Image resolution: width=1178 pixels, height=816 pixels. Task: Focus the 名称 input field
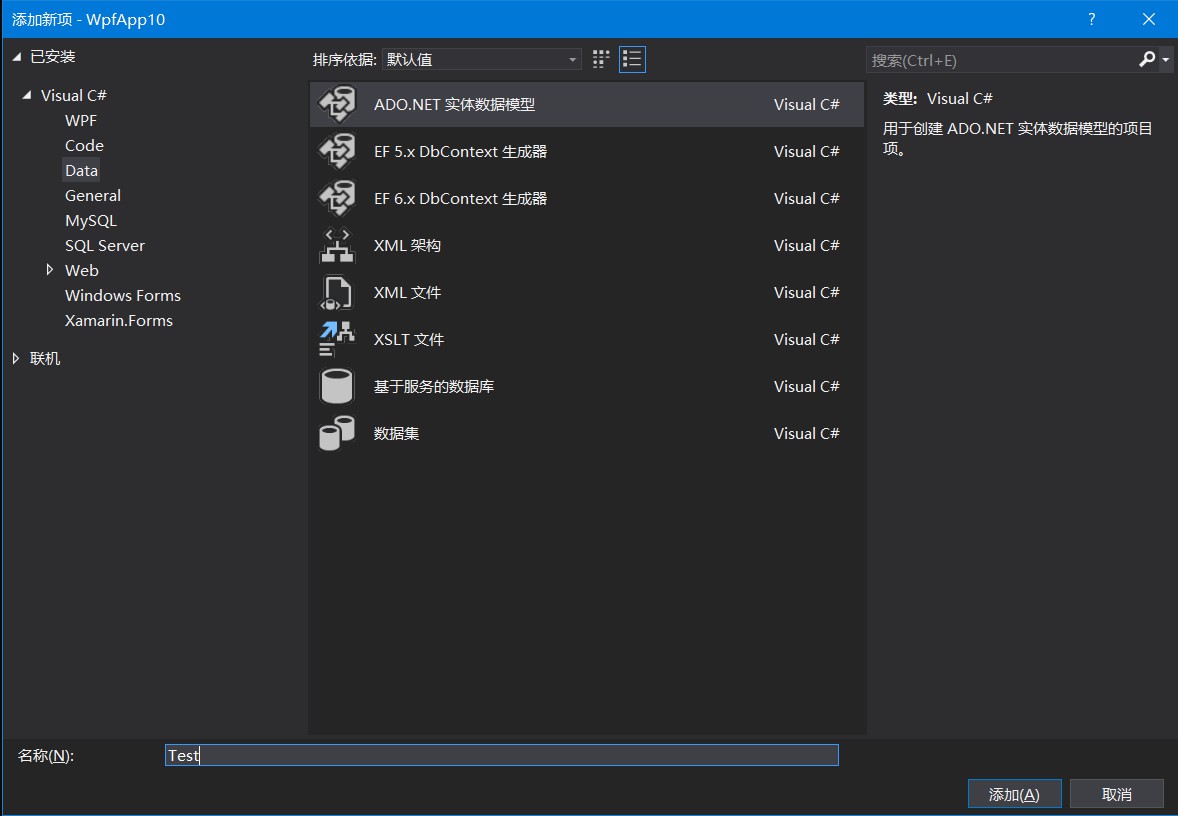(502, 755)
